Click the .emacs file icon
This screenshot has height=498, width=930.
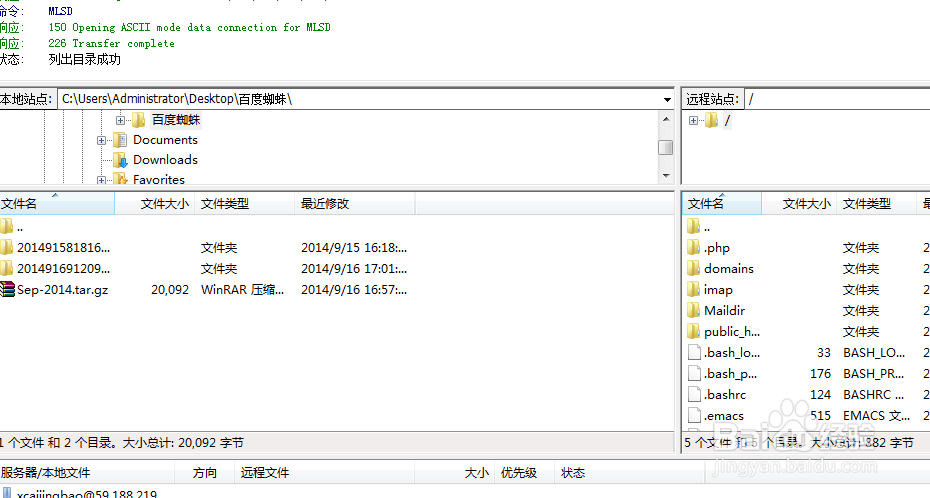[694, 415]
